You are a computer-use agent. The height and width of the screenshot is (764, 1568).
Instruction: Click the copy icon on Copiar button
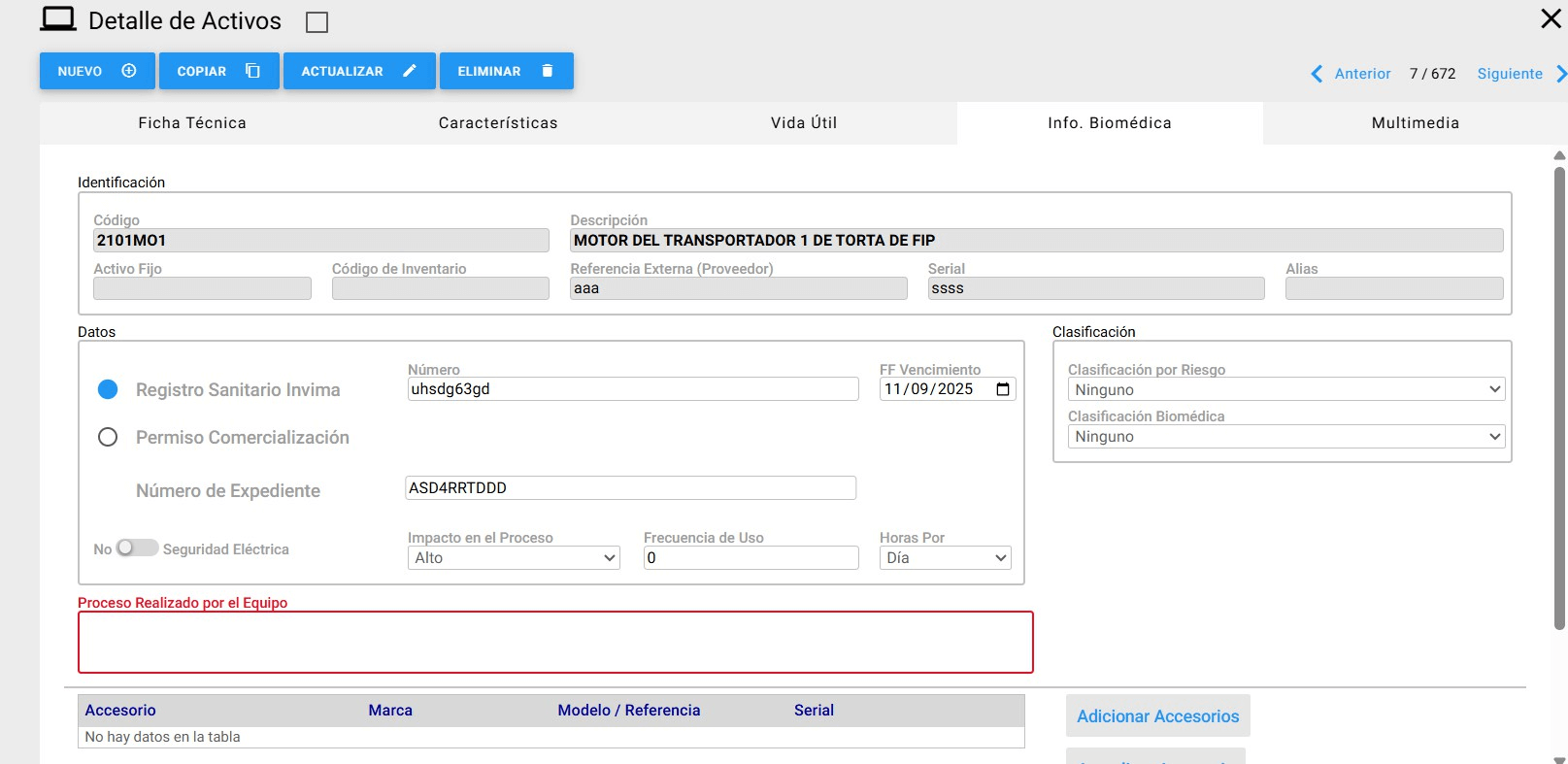(x=252, y=71)
